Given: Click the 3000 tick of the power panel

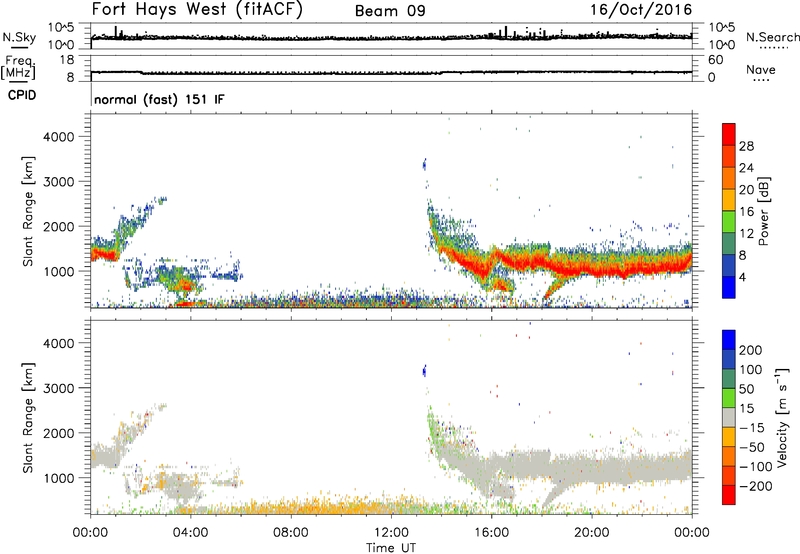Looking at the screenshot, I should point(59,182).
